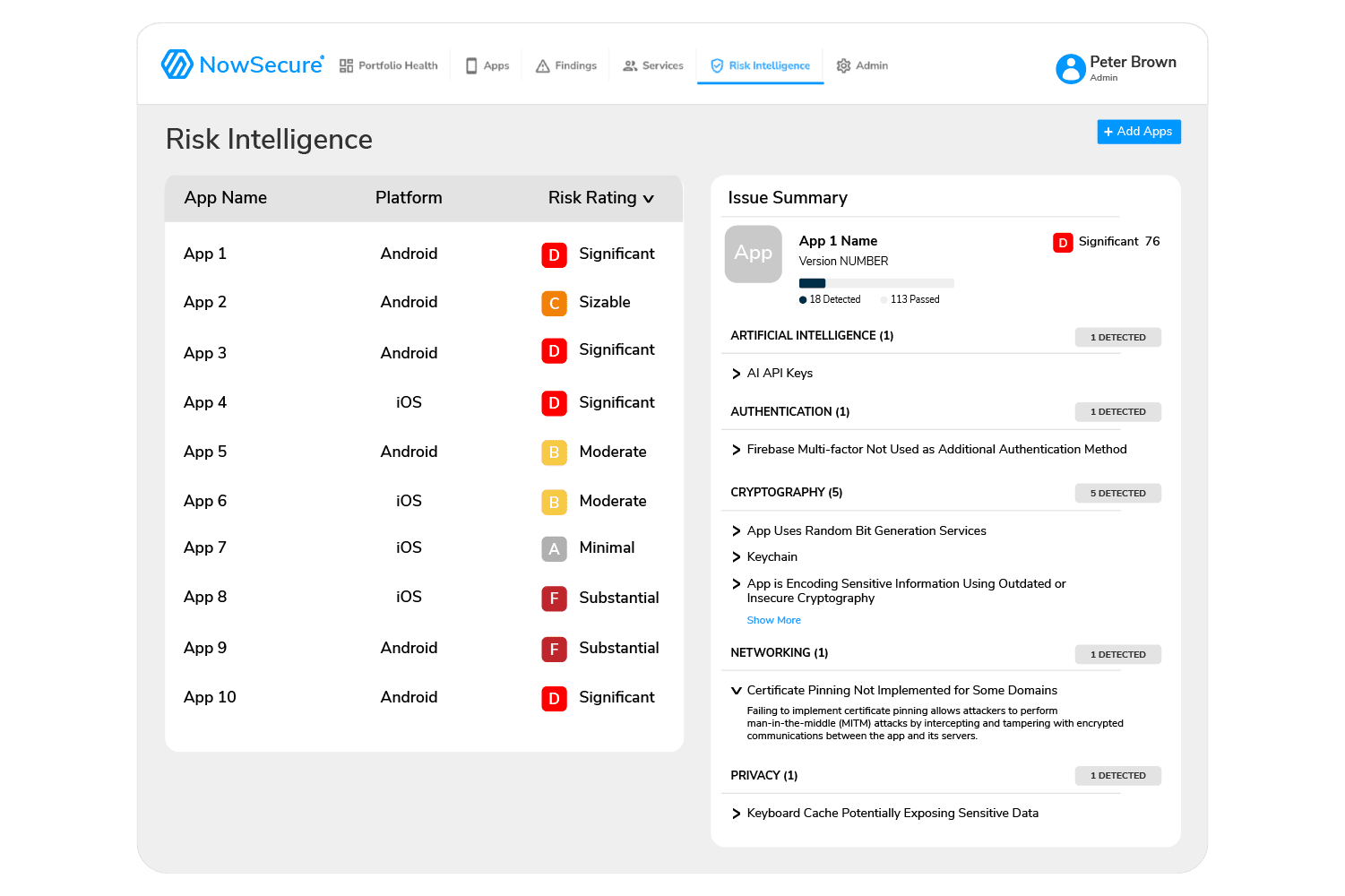Go to the Admin tab

pyautogui.click(x=862, y=65)
